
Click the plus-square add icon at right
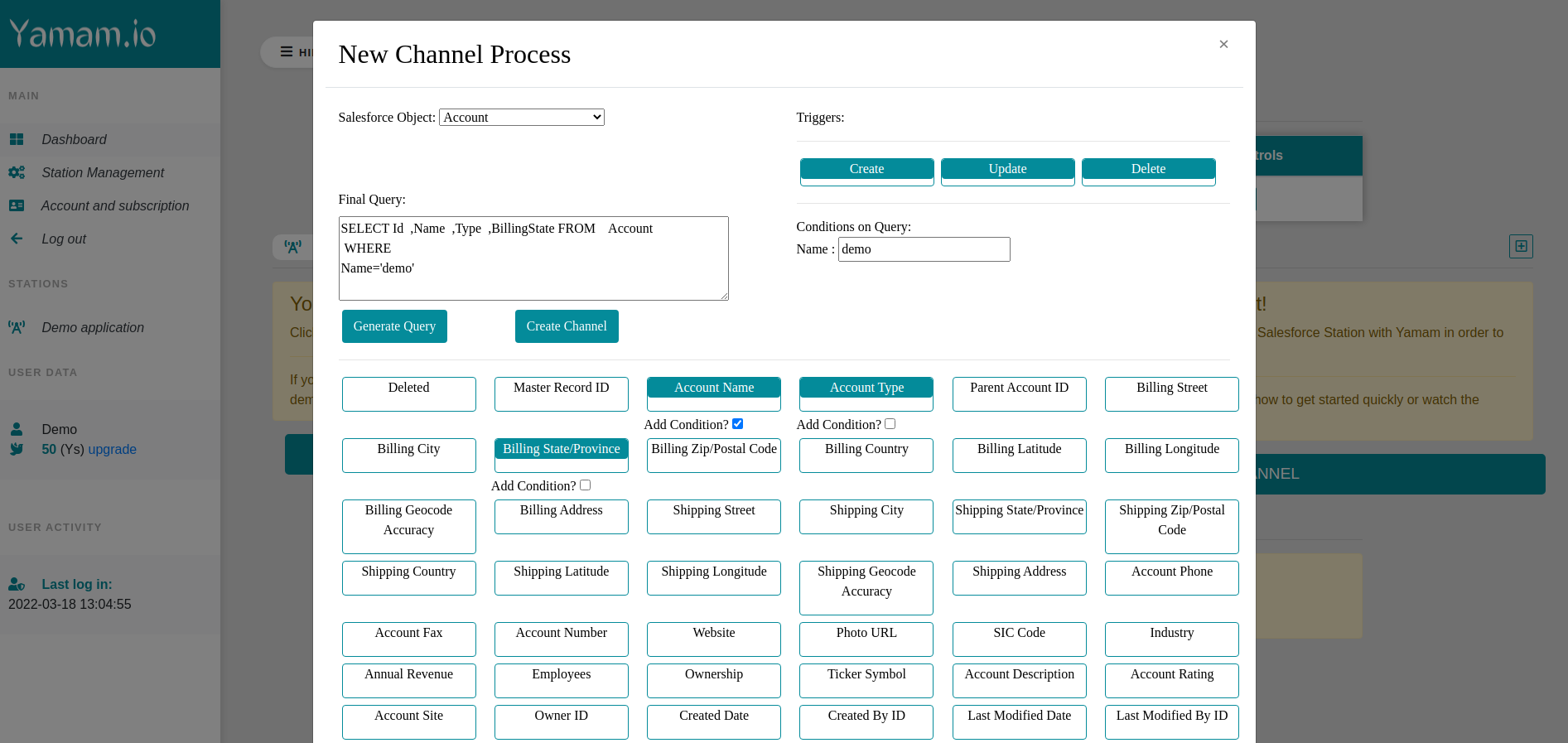pos(1521,246)
